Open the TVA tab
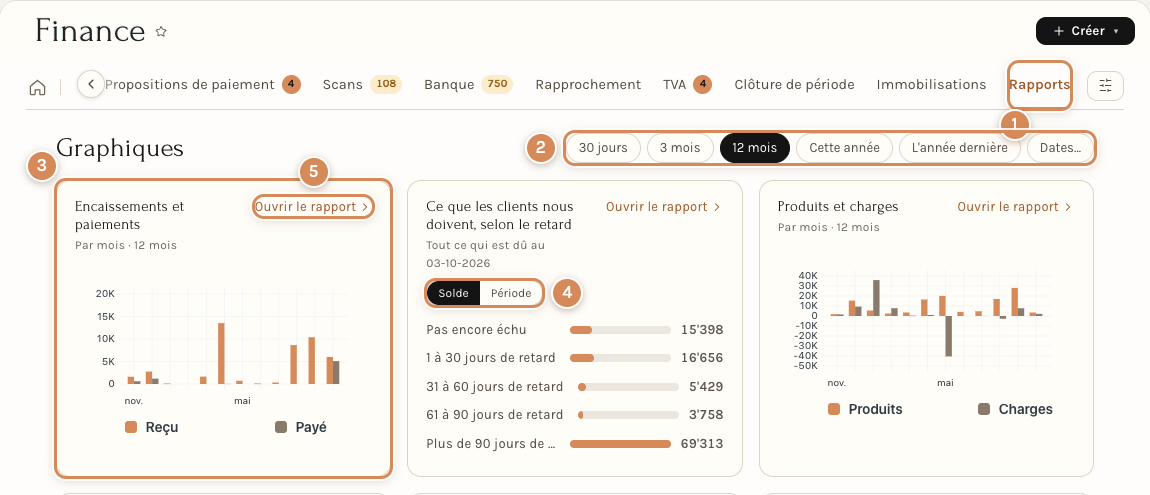This screenshot has height=495, width=1150. coord(687,84)
